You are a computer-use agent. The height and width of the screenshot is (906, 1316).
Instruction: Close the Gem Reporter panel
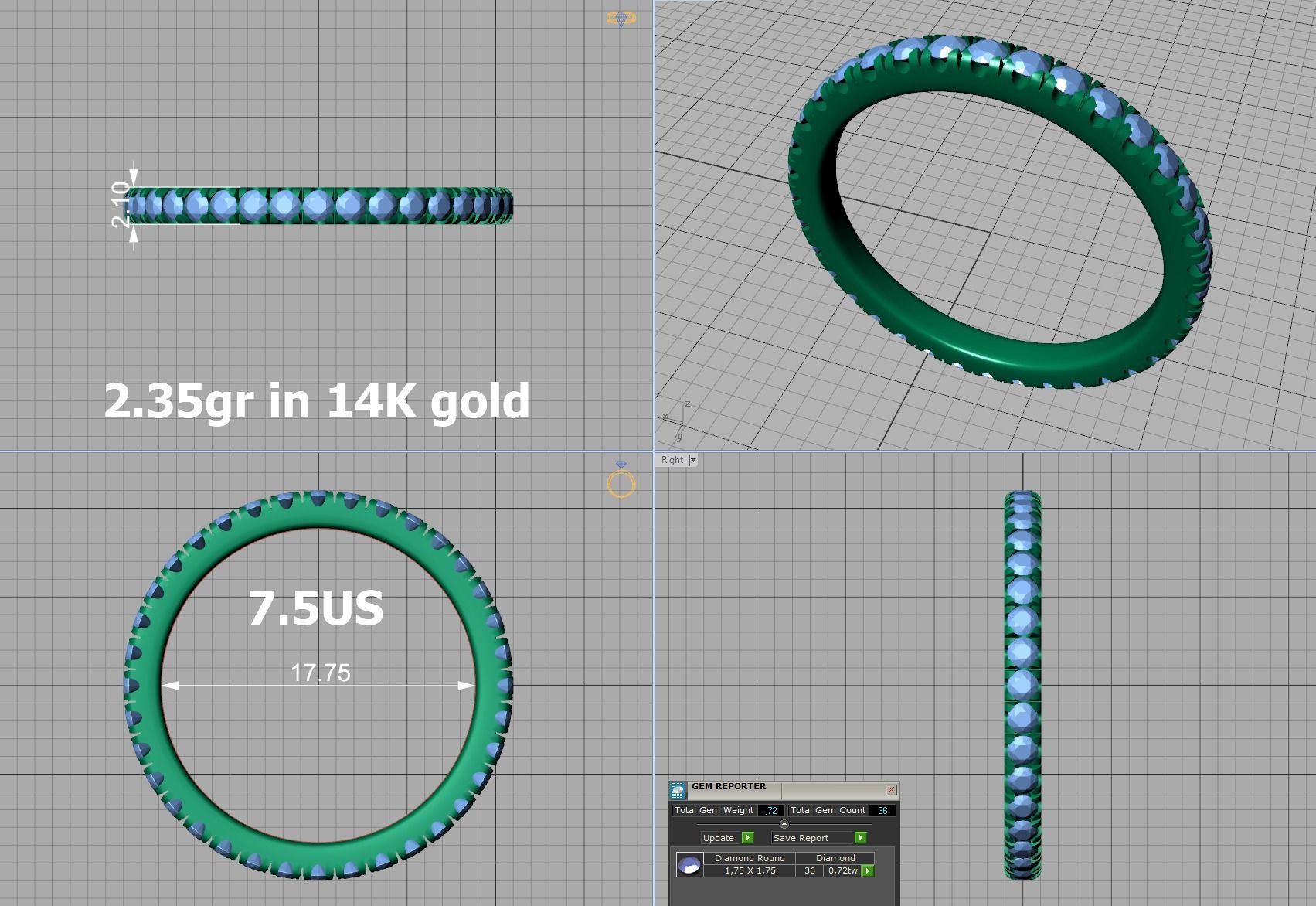click(x=891, y=789)
